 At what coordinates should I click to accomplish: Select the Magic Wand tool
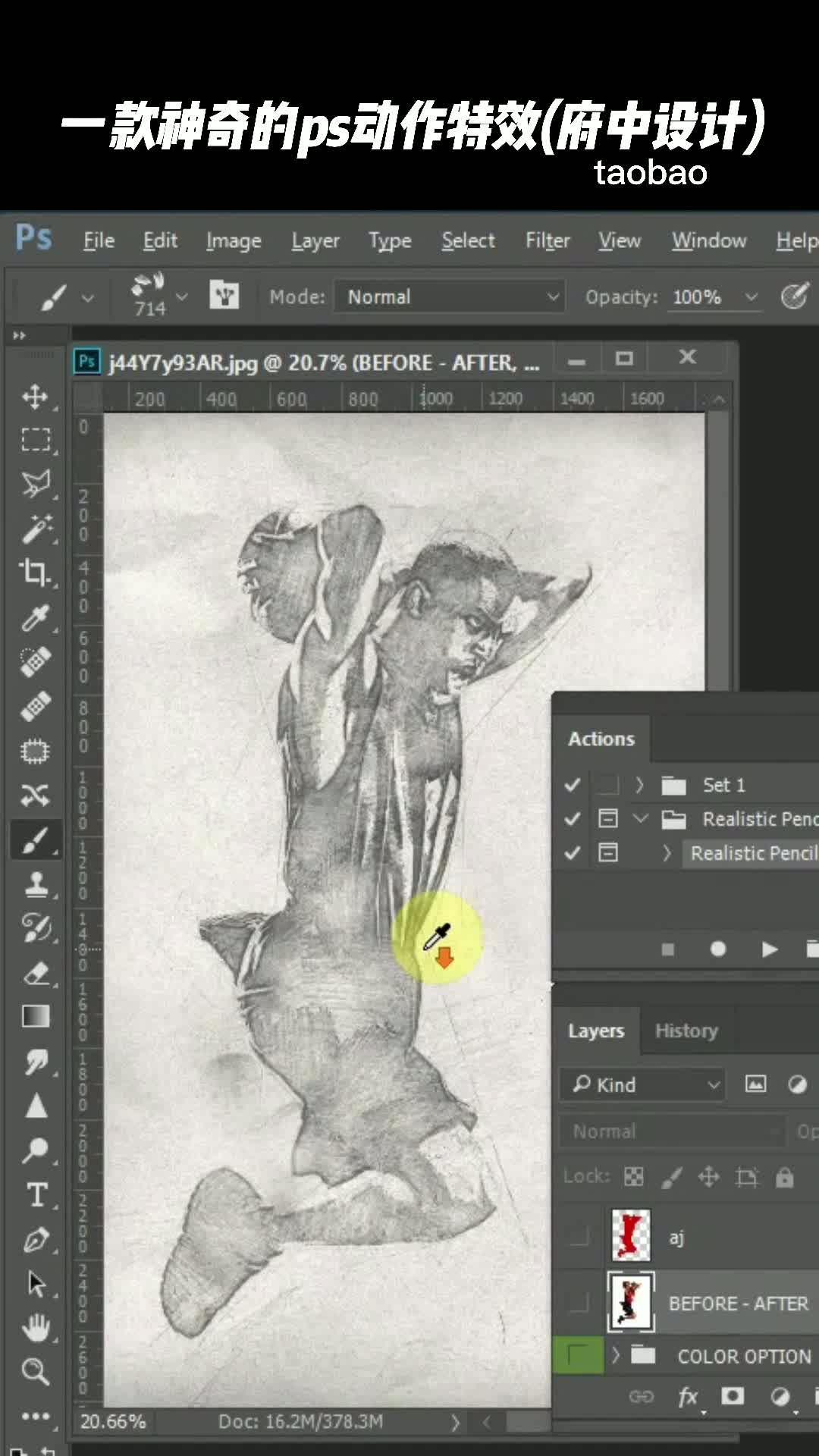pyautogui.click(x=35, y=529)
